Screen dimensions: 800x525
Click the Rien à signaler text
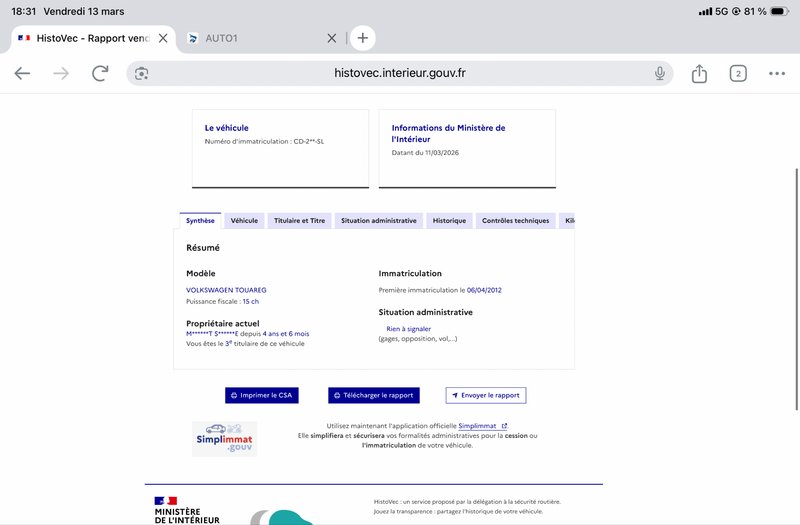(x=408, y=329)
